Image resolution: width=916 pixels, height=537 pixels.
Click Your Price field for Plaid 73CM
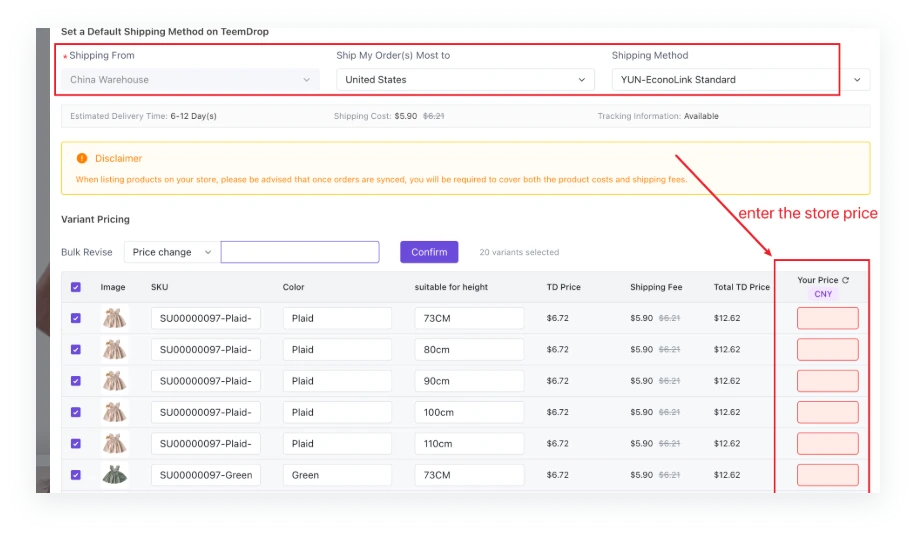tap(827, 318)
